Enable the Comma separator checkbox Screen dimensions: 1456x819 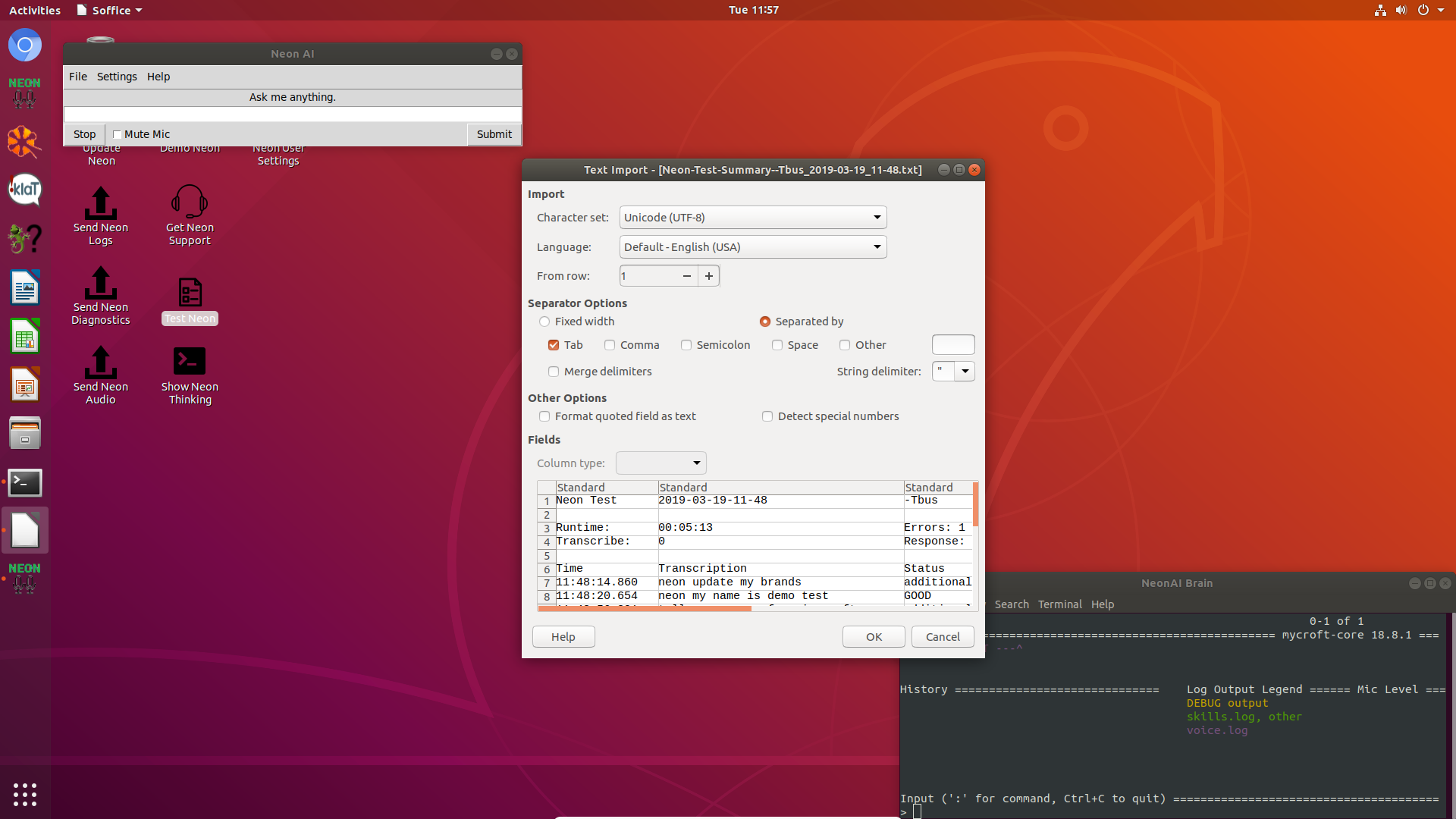click(610, 345)
